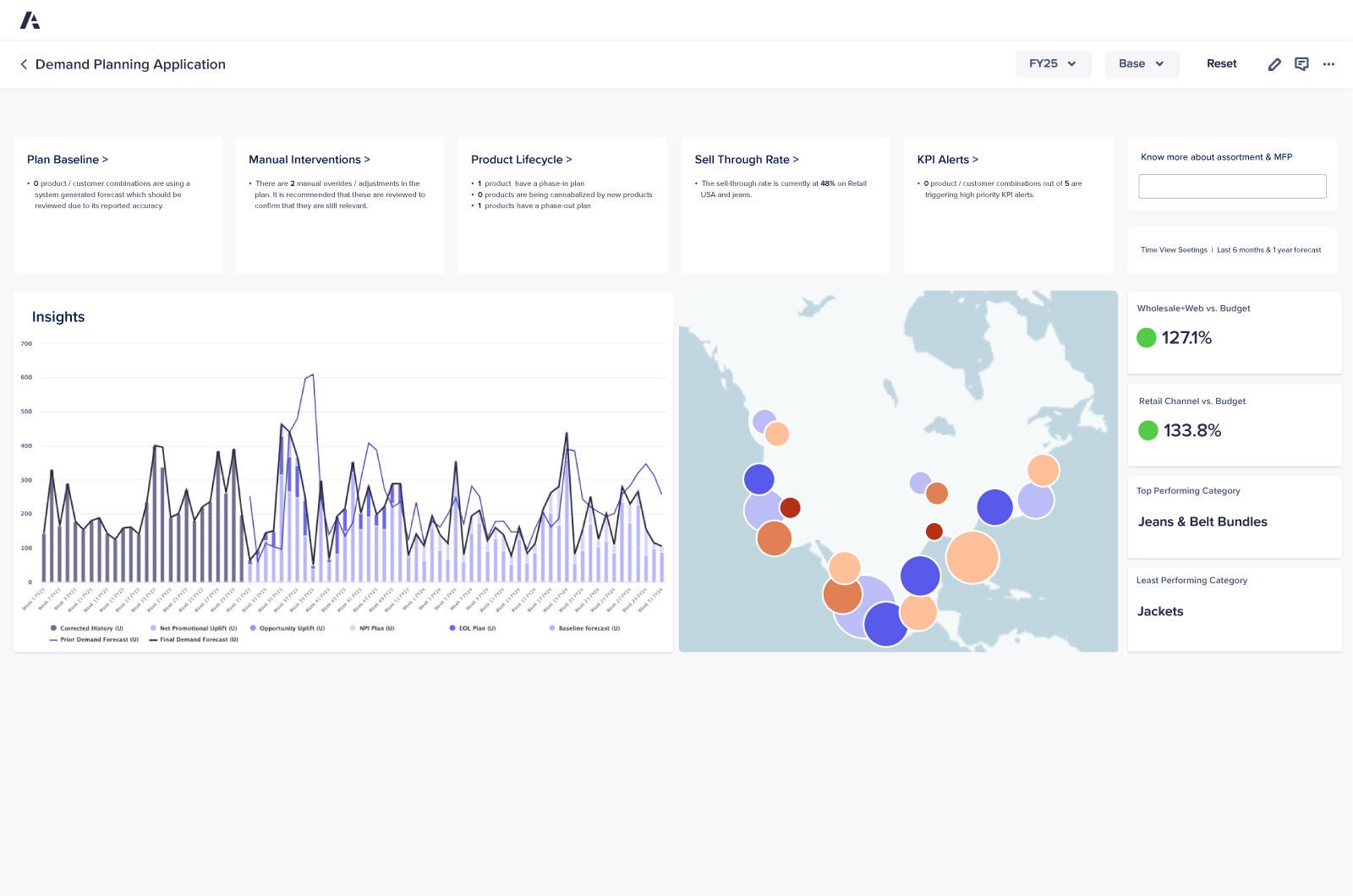Open the more options ellipsis menu

(1328, 64)
